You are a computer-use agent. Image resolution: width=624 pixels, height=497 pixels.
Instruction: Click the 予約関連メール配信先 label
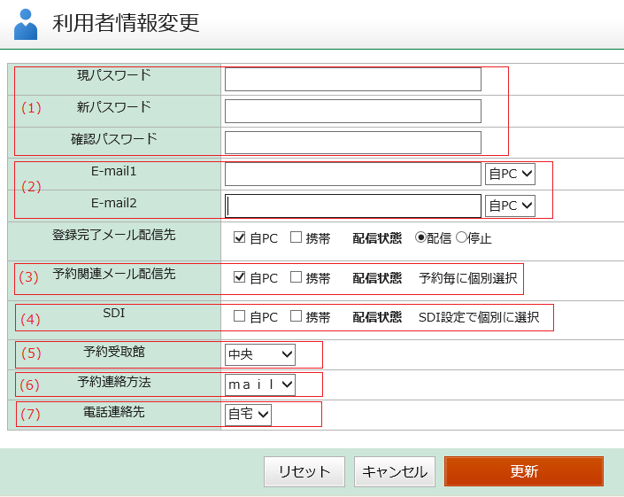click(114, 274)
